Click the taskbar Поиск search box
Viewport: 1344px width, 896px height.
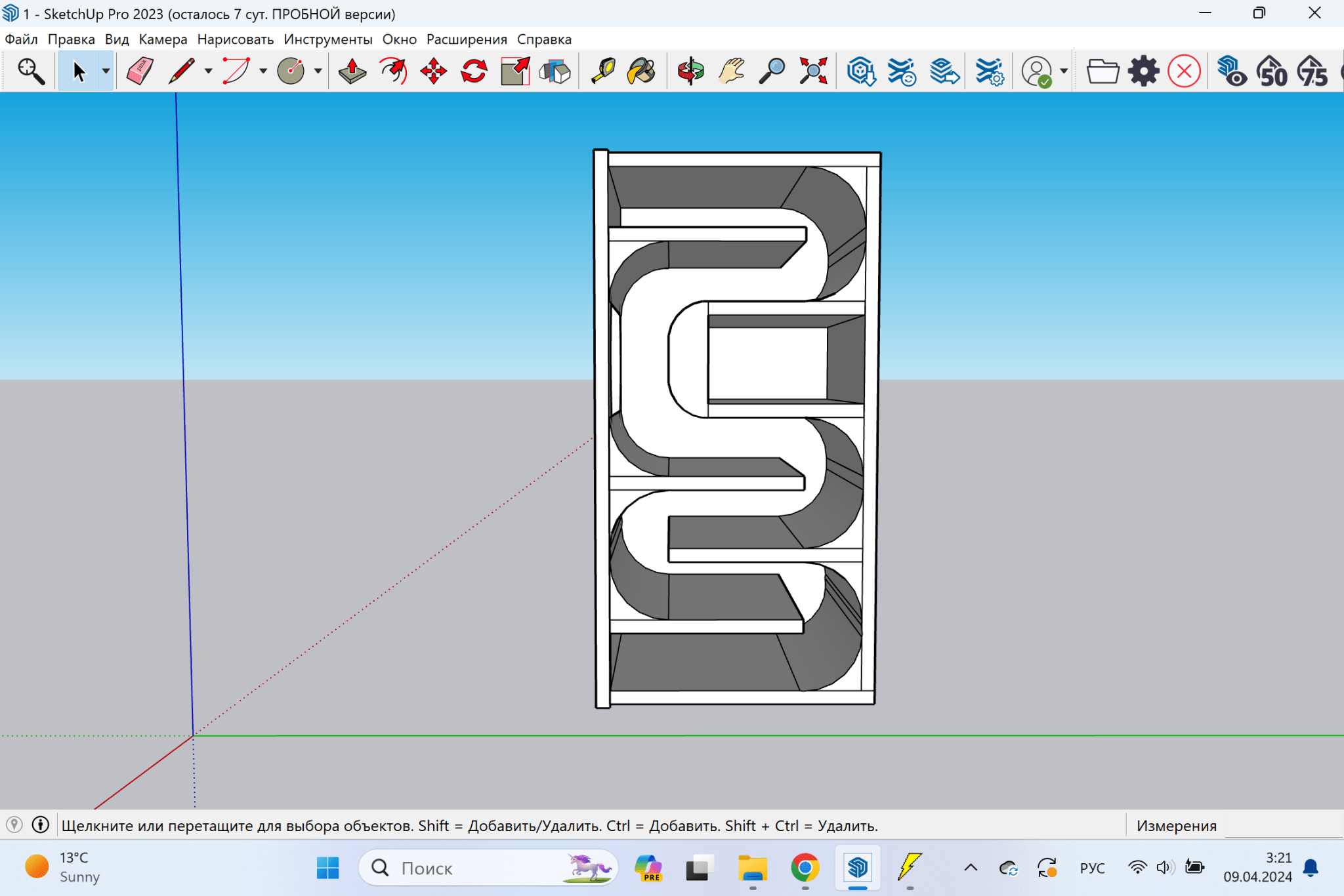[488, 868]
